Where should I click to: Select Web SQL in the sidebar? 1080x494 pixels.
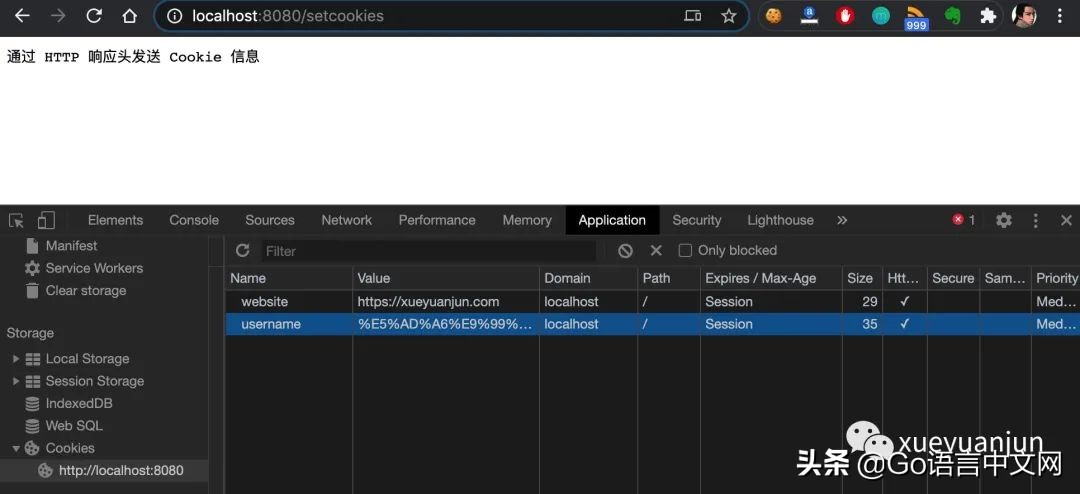[x=74, y=426]
